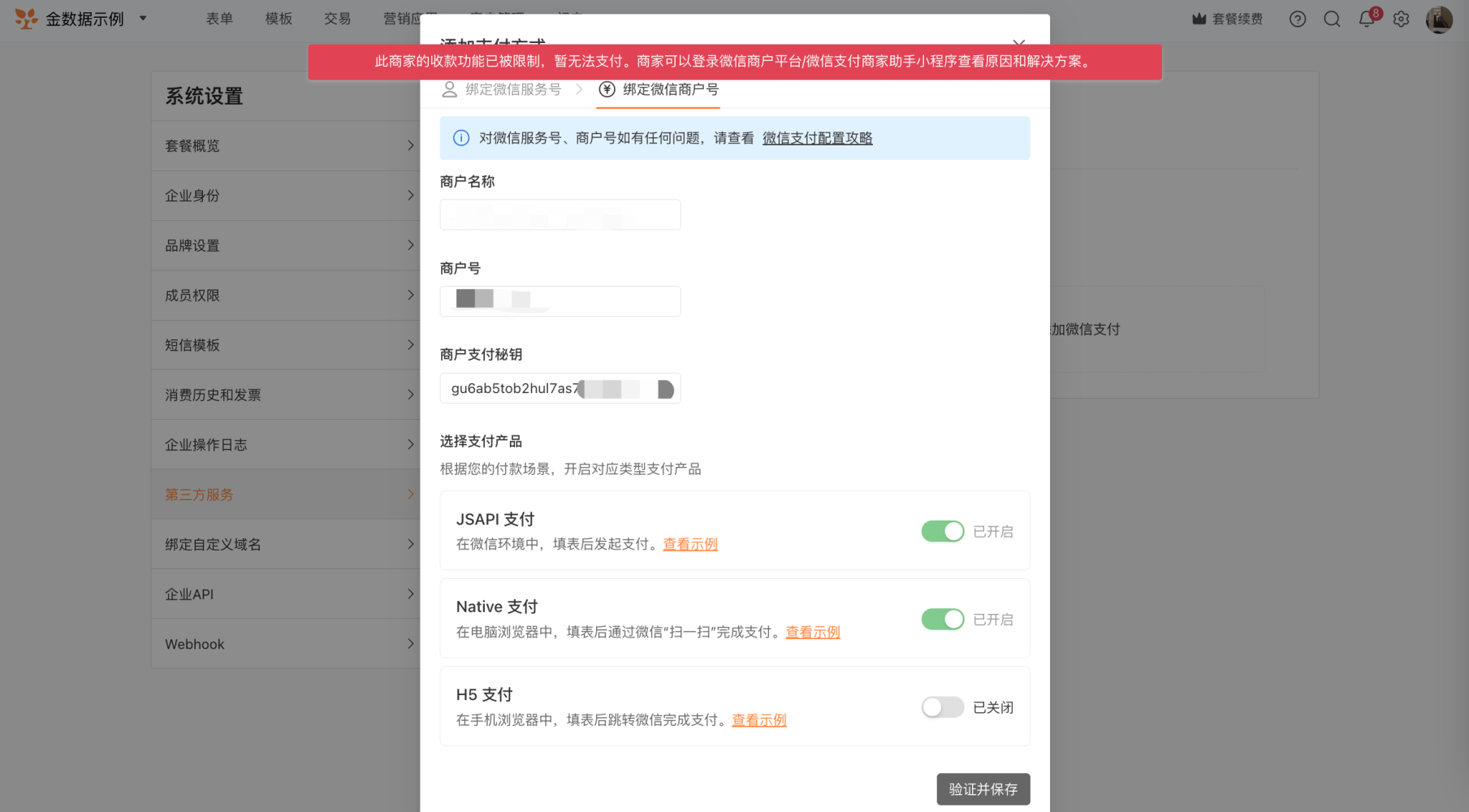Open the notifications bell icon
This screenshot has height=812, width=1469.
(1367, 19)
